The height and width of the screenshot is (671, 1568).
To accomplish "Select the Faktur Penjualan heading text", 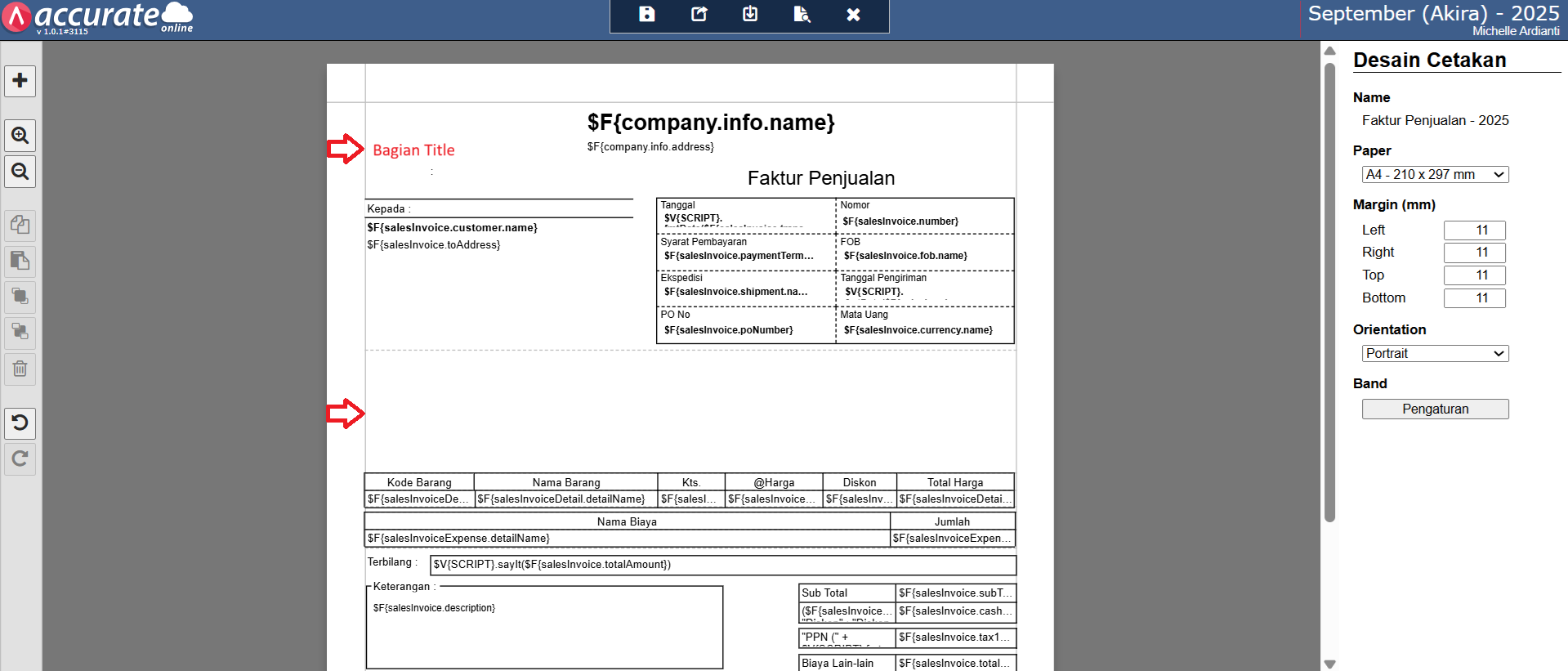I will click(820, 178).
